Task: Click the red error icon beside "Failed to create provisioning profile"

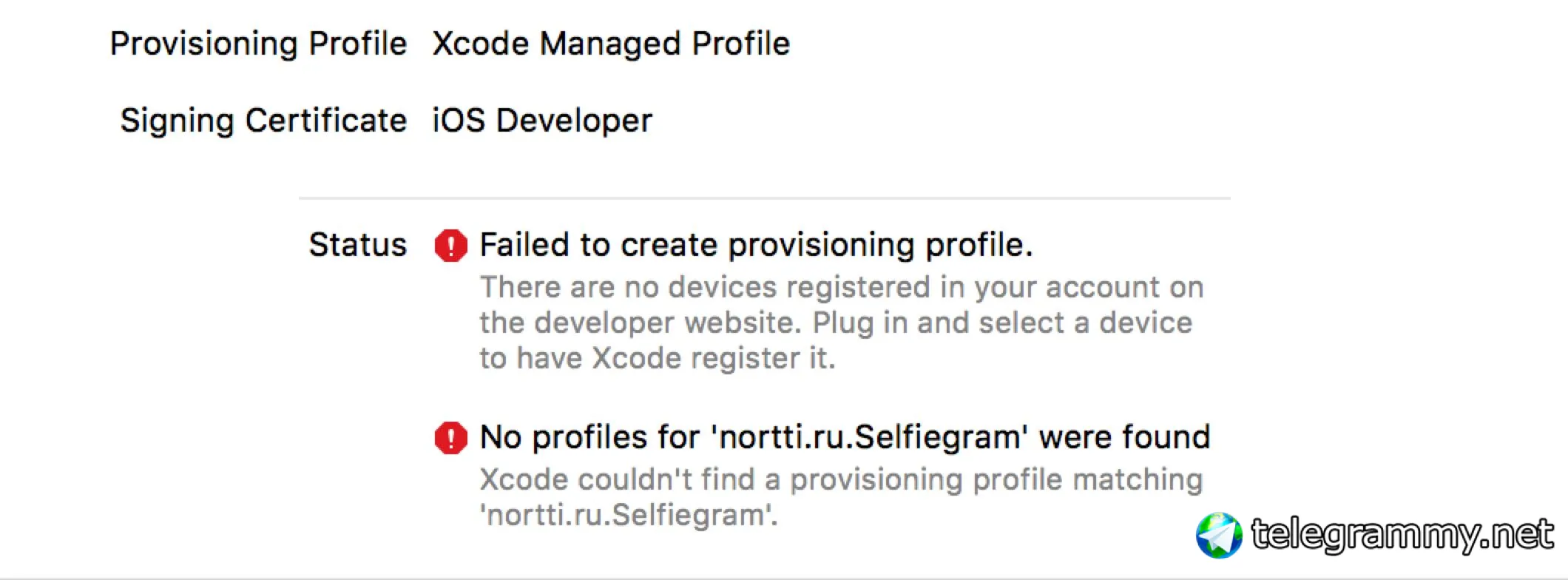Action: tap(450, 246)
